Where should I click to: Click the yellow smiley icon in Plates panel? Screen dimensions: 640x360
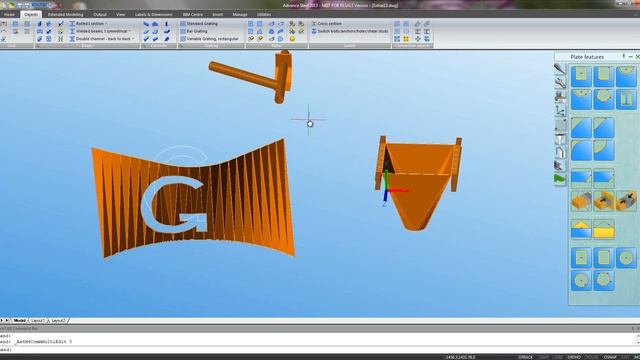pyautogui.click(x=292, y=39)
